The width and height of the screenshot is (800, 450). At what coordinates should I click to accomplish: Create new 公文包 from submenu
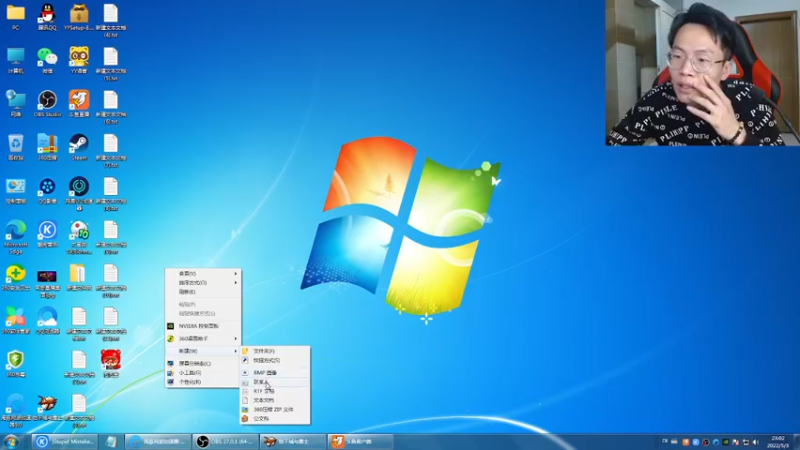click(x=275, y=419)
